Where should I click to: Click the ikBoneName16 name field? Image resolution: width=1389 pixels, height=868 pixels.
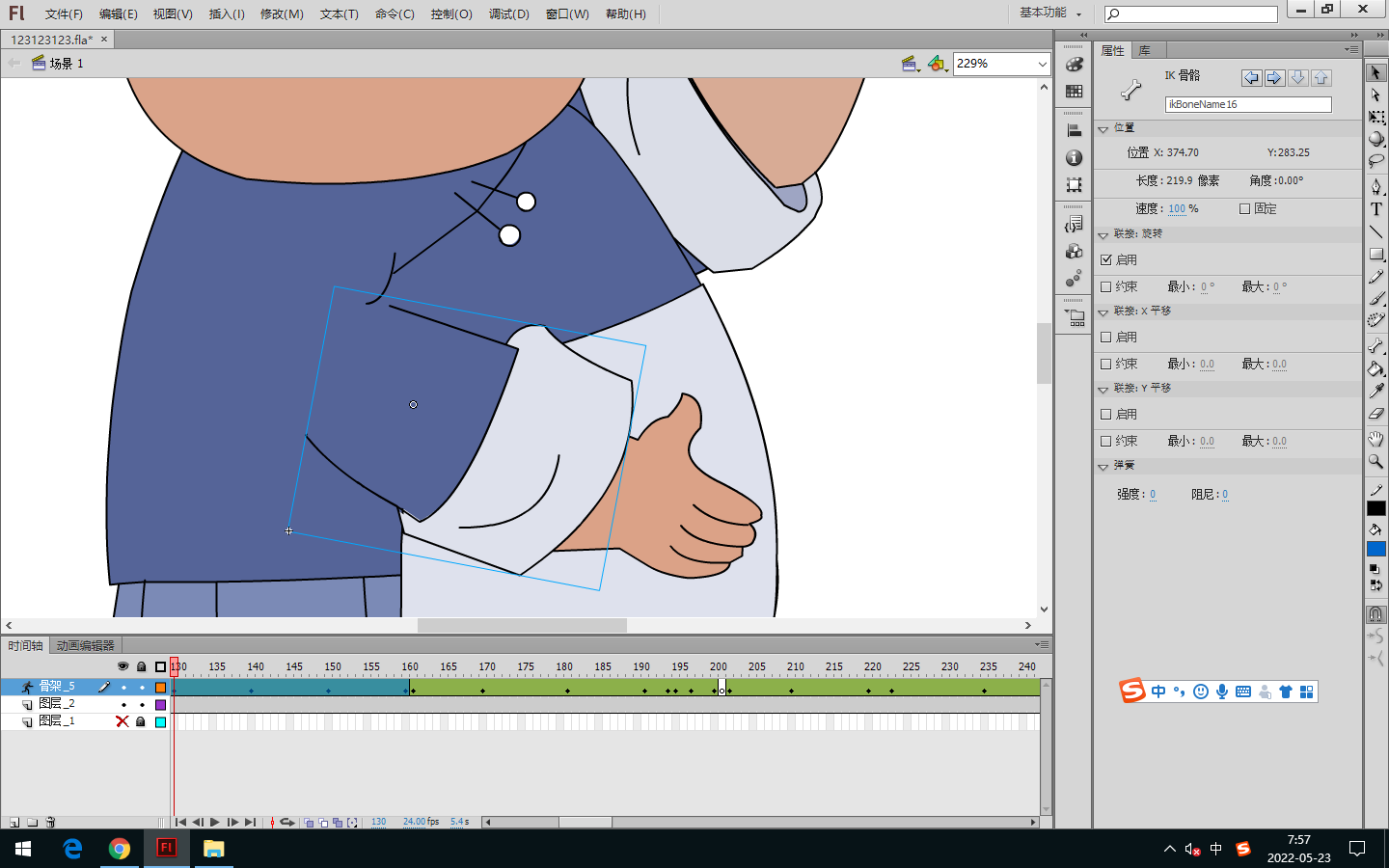click(x=1247, y=104)
